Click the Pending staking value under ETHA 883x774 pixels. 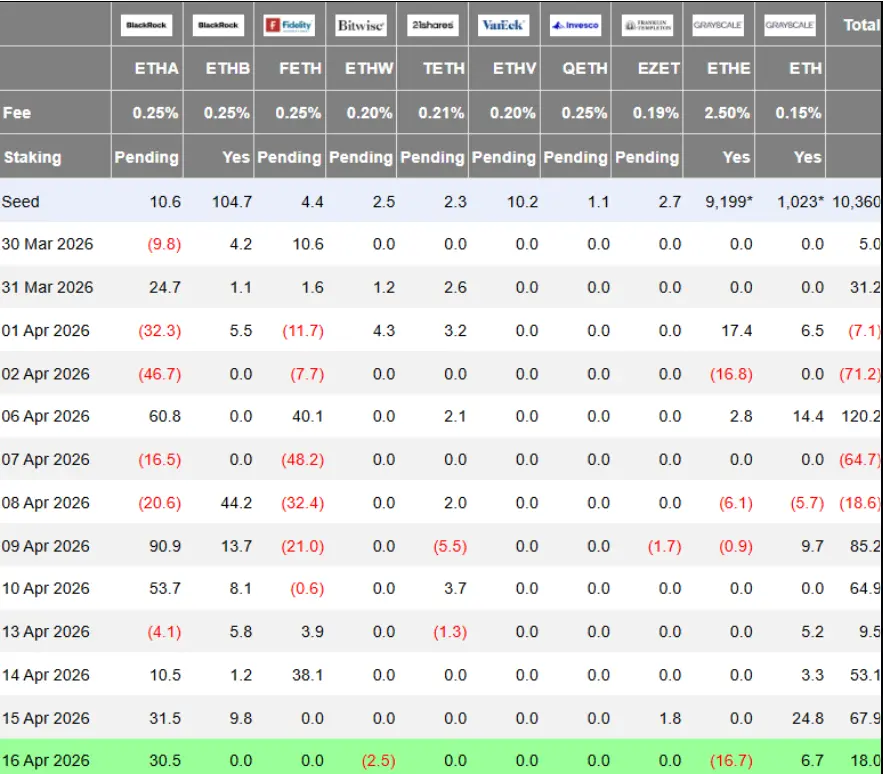coord(146,157)
